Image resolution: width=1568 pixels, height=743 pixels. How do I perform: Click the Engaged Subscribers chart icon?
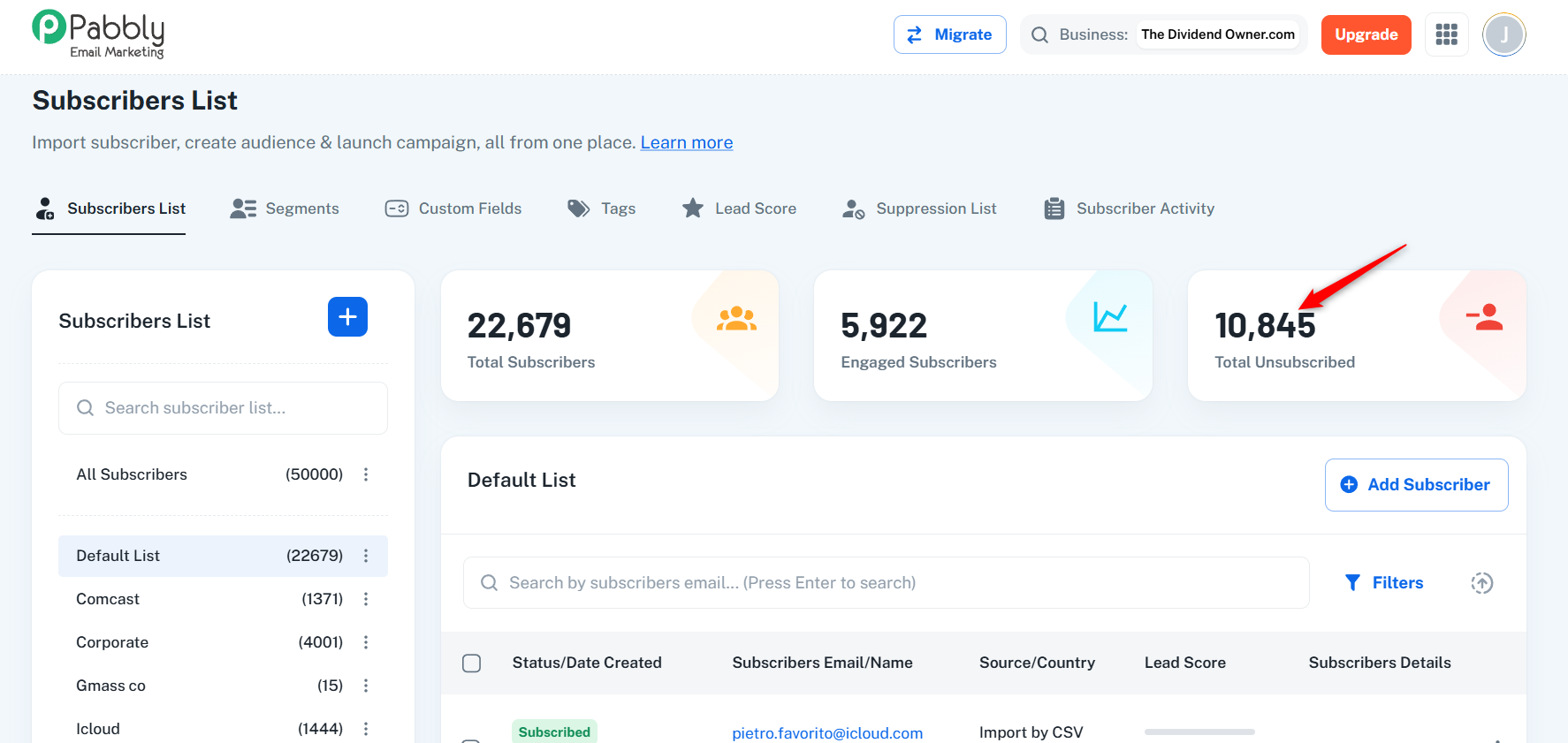point(1110,317)
